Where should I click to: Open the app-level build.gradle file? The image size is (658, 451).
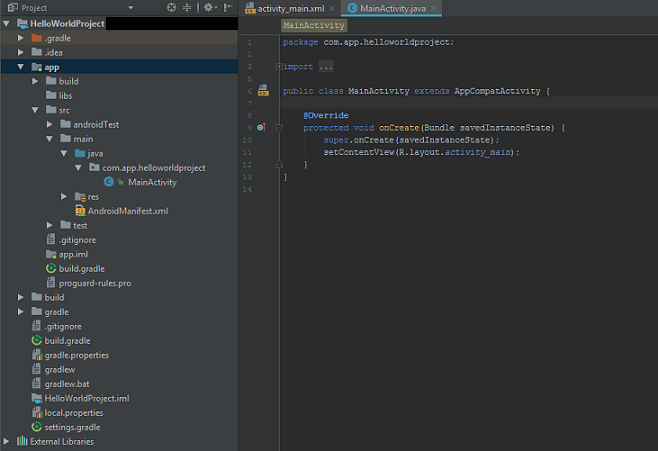(81, 269)
